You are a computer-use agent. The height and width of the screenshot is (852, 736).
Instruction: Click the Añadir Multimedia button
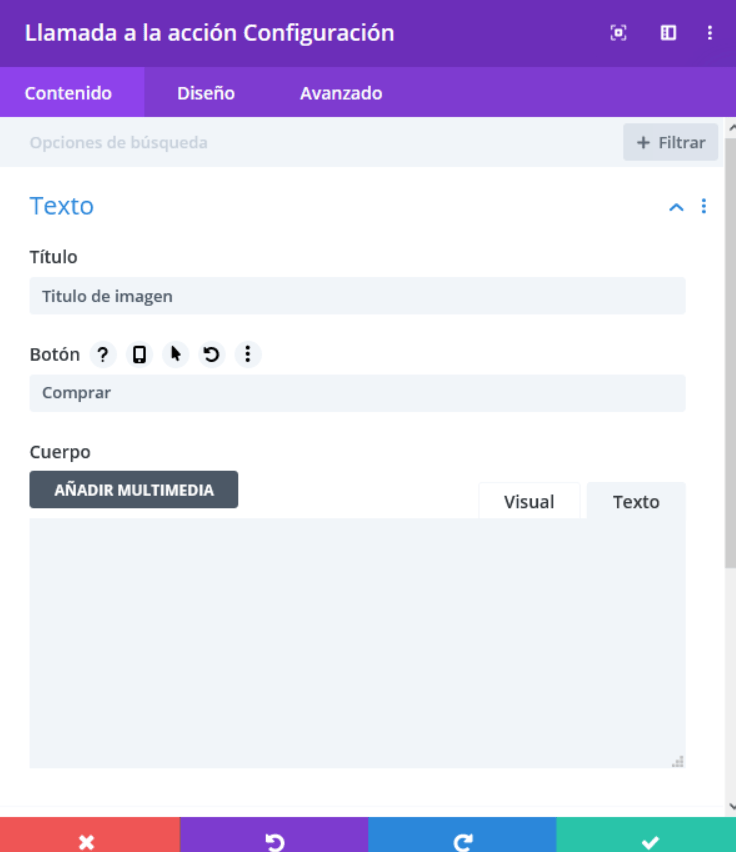click(134, 490)
